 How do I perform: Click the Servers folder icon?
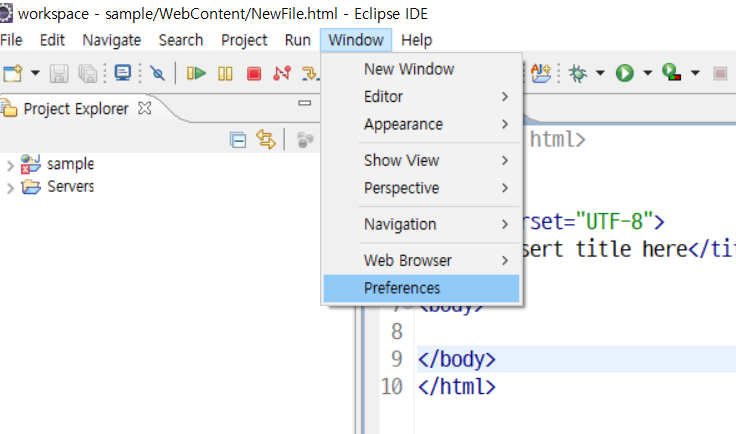pyautogui.click(x=31, y=186)
